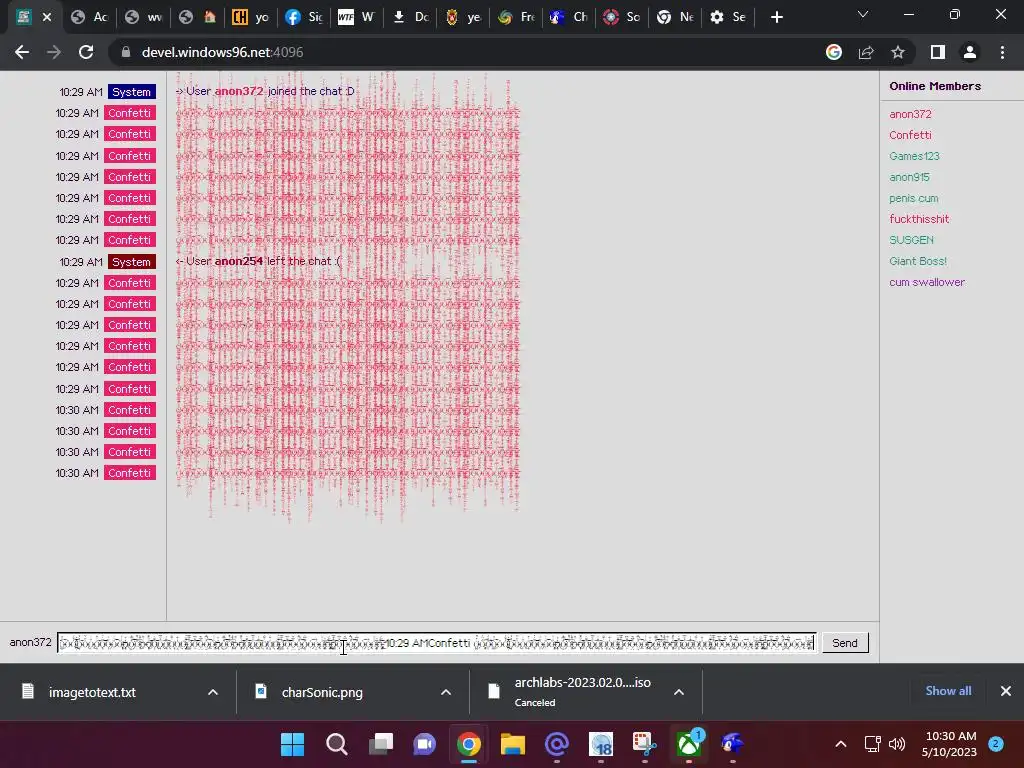Switch to the Settings tab
The image size is (1024, 768).
click(x=728, y=17)
